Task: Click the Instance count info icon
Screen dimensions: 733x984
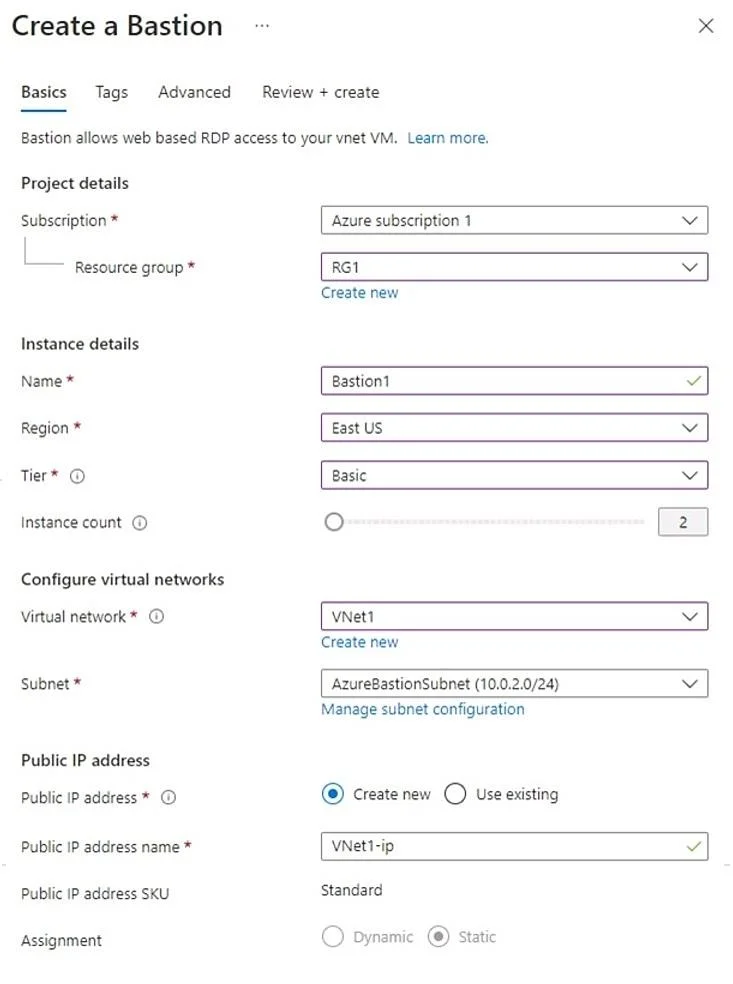Action: tap(139, 523)
